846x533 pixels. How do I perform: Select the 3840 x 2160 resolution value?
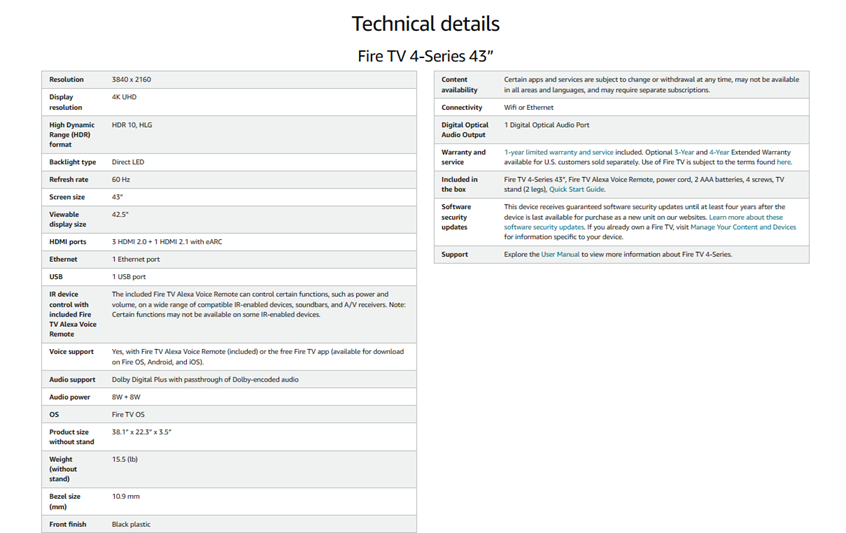pos(131,79)
